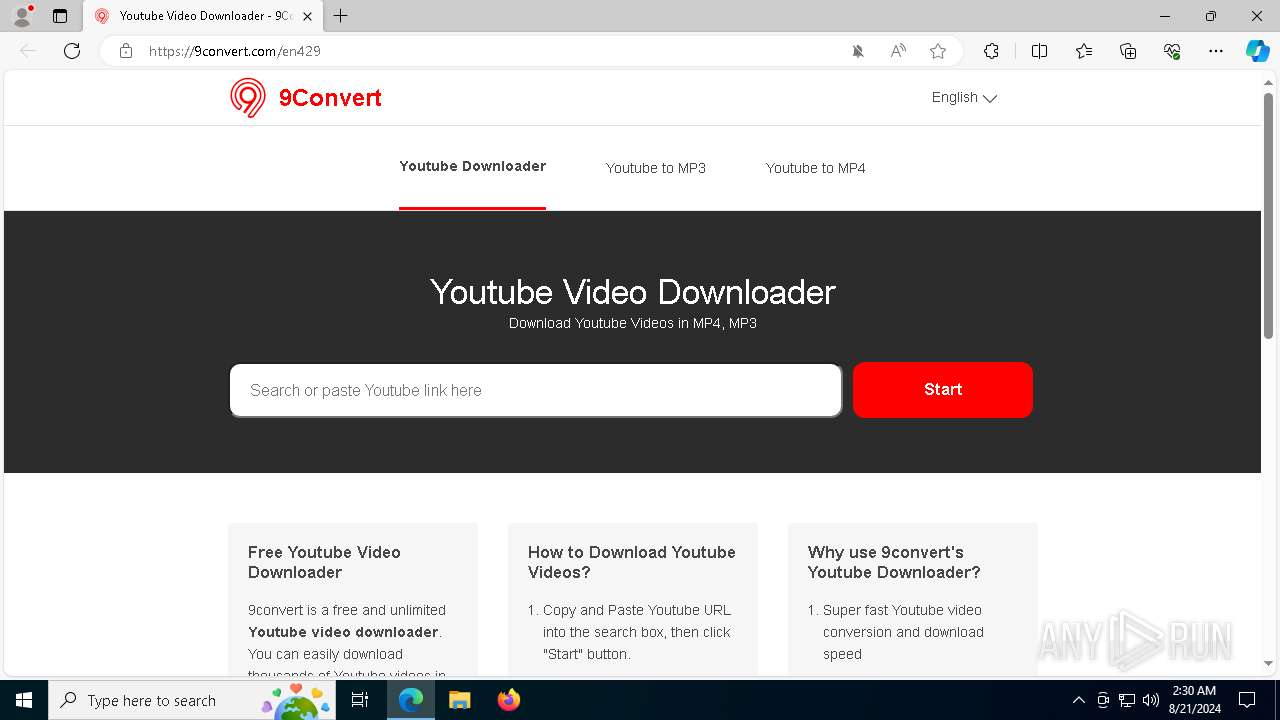The image size is (1280, 720).
Task: Click the scrollbar up arrow
Action: (1268, 81)
